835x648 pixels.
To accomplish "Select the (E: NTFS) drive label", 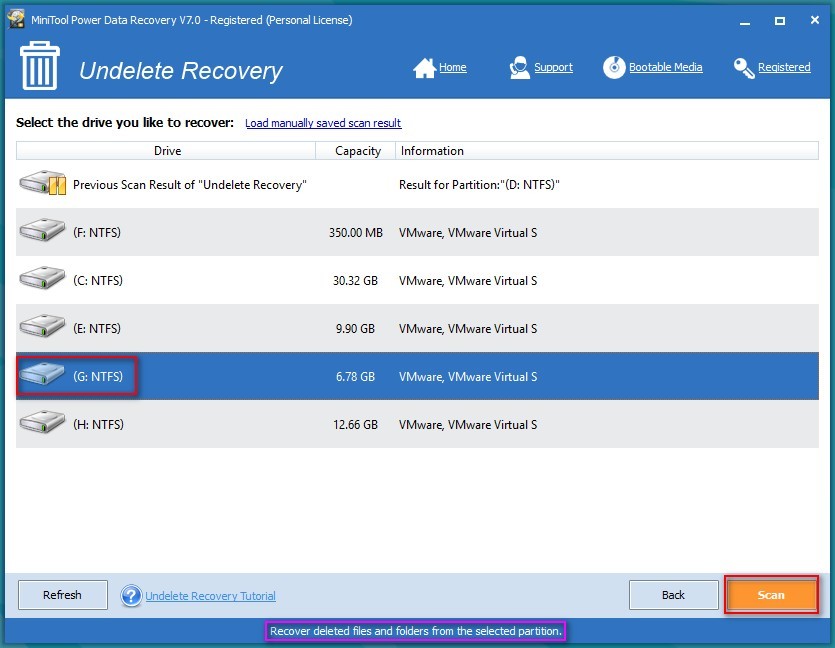I will pyautogui.click(x=97, y=329).
